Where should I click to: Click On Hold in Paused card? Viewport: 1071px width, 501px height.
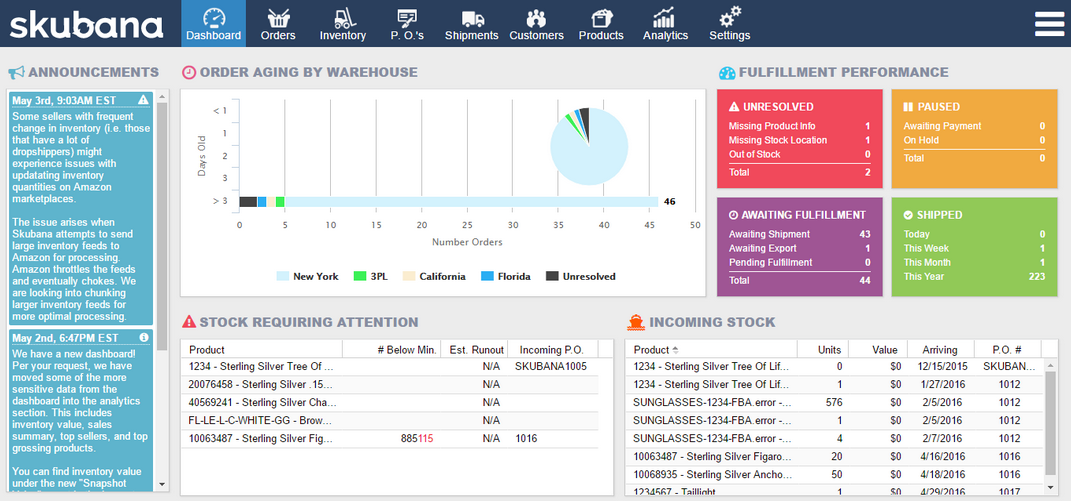[x=974, y=140]
